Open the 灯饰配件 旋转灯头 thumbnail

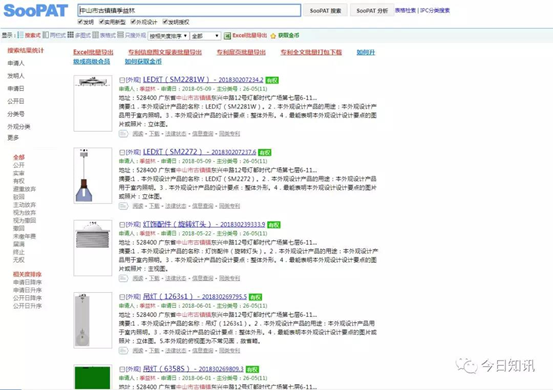click(93, 248)
